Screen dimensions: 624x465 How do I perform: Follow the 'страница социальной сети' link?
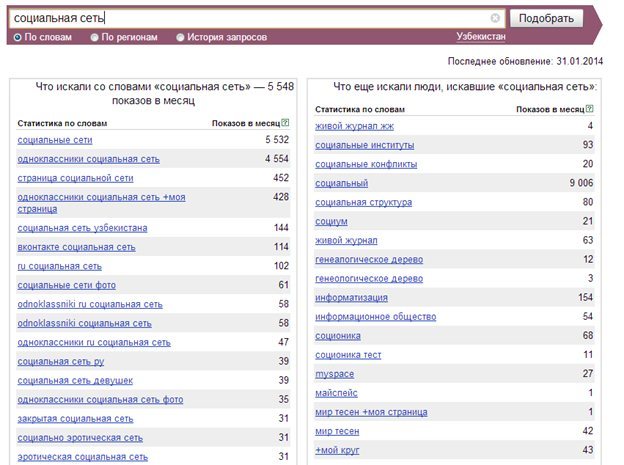tap(75, 178)
